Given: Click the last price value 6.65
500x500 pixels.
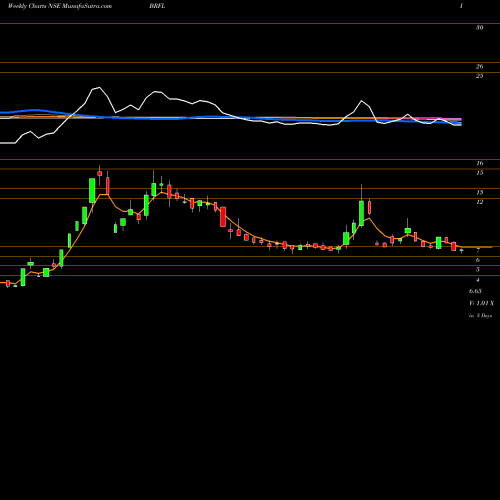Looking at the screenshot, I should pos(475,291).
